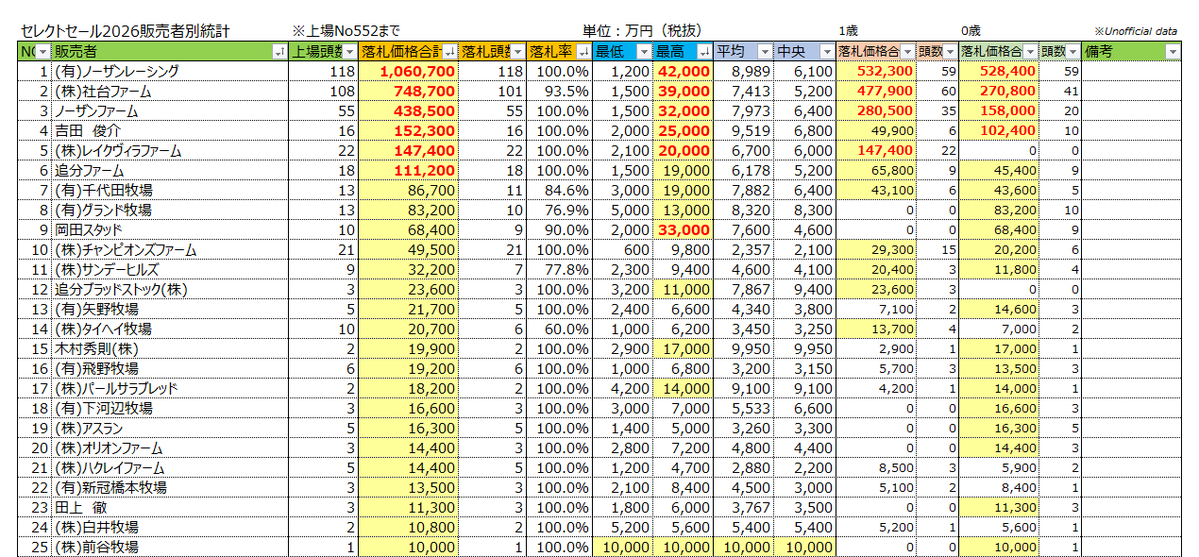Open the 落札率 filter dropdown
The image size is (1199, 557).
[583, 51]
